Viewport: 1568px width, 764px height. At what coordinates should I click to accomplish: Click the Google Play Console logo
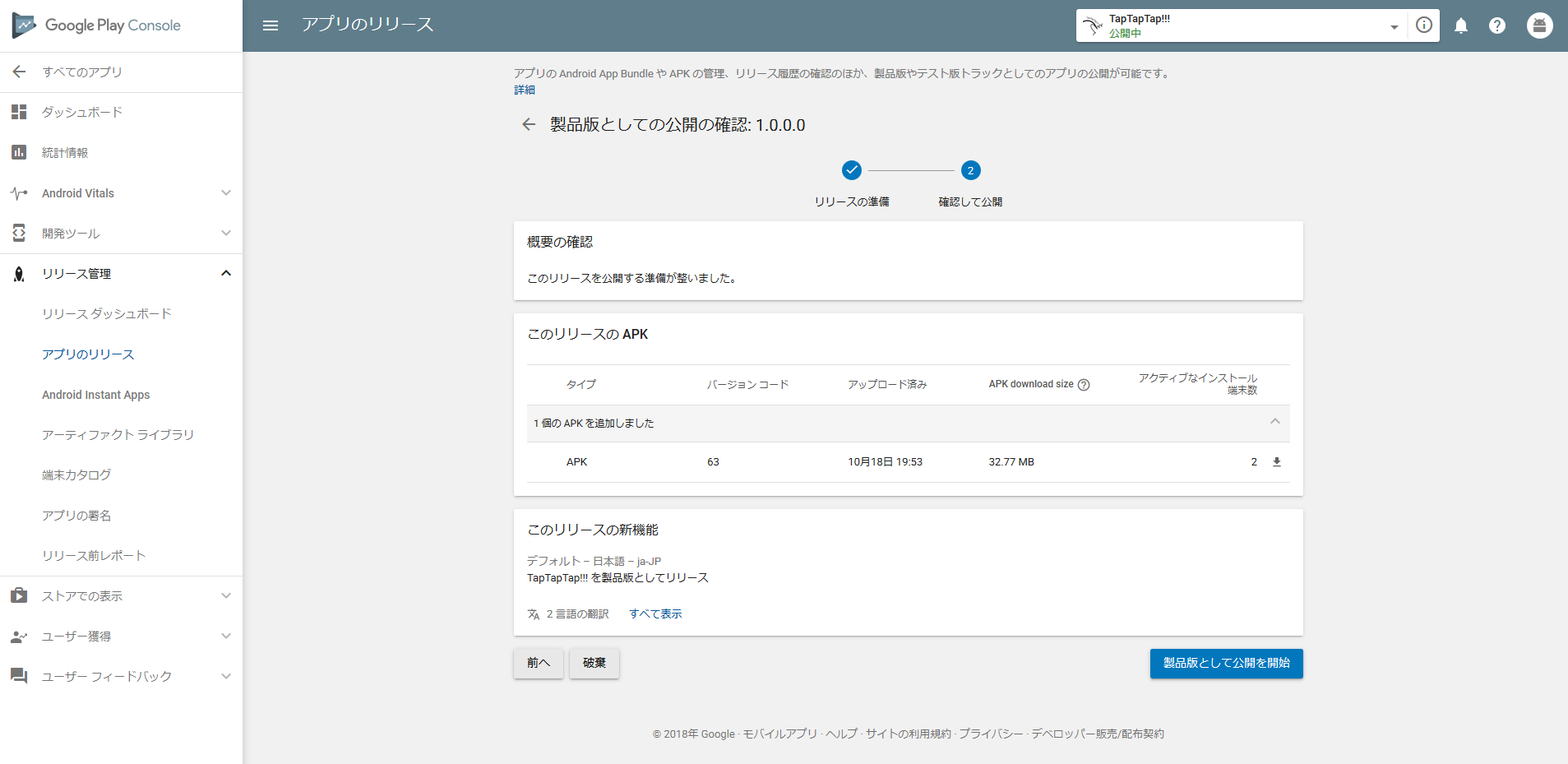click(96, 25)
